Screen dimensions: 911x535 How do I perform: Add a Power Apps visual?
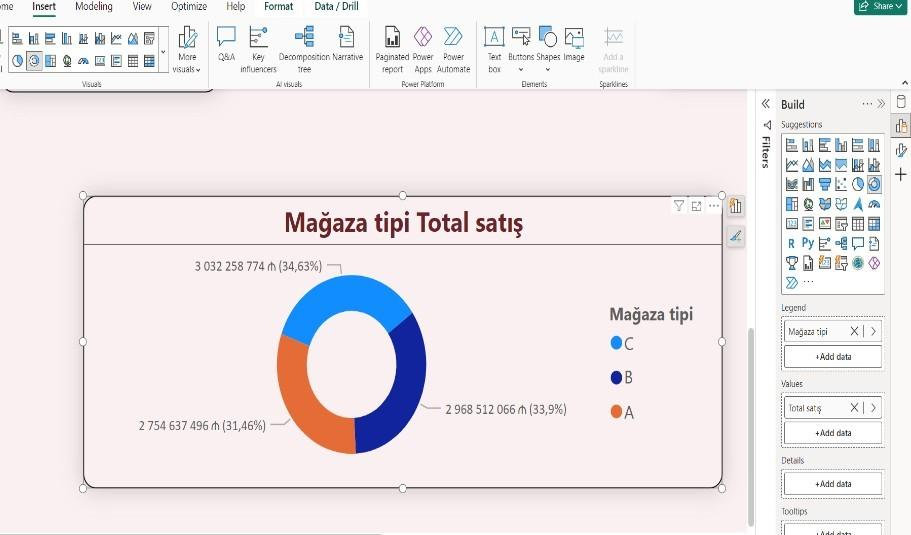(423, 49)
